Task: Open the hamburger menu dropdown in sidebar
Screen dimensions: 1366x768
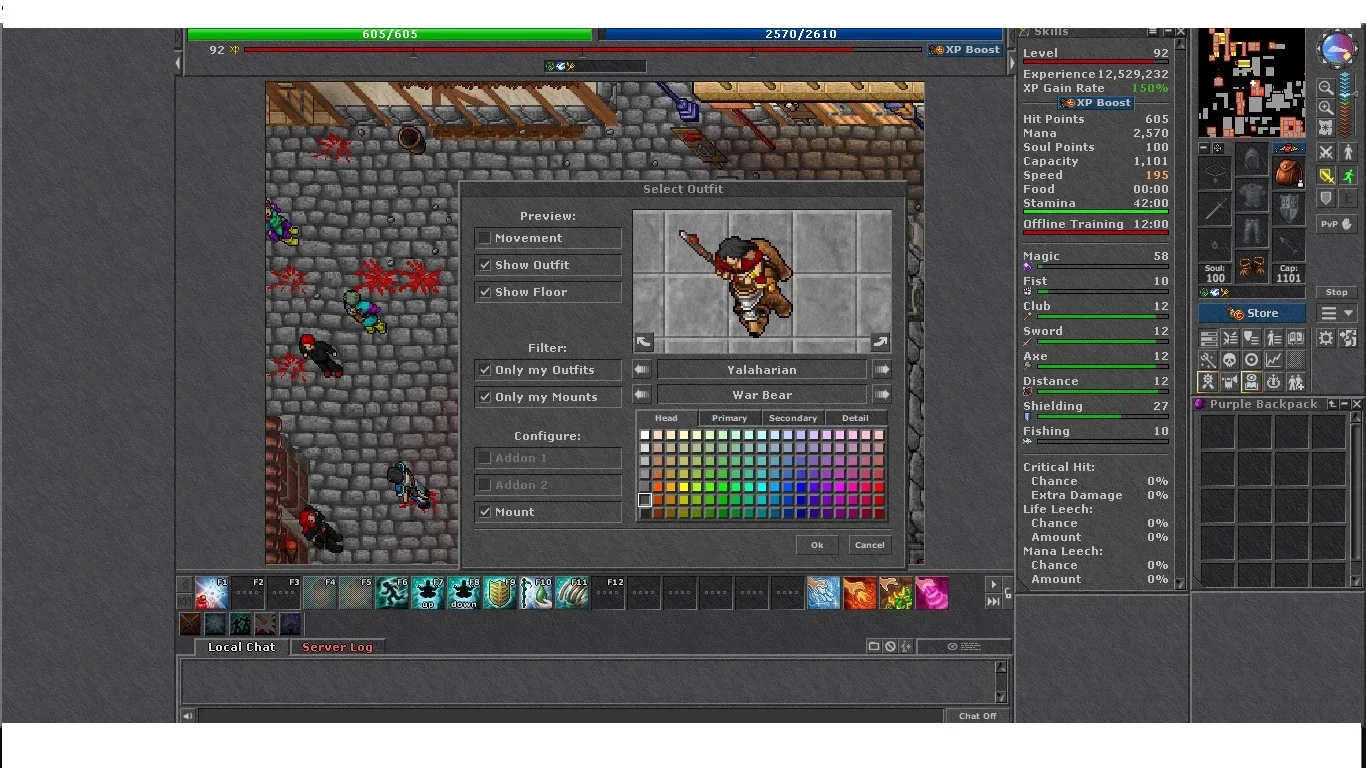Action: pyautogui.click(x=1337, y=313)
